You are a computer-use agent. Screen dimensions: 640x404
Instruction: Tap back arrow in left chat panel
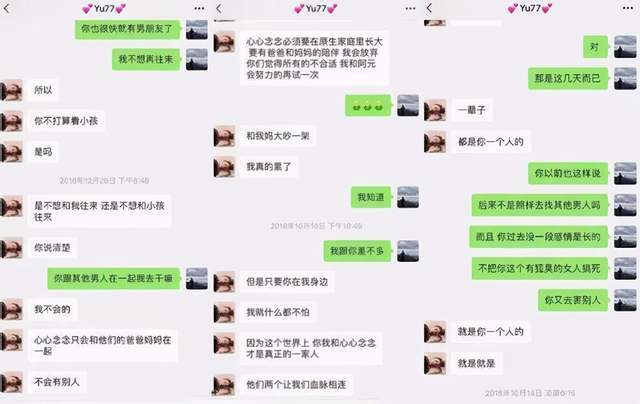6,9
